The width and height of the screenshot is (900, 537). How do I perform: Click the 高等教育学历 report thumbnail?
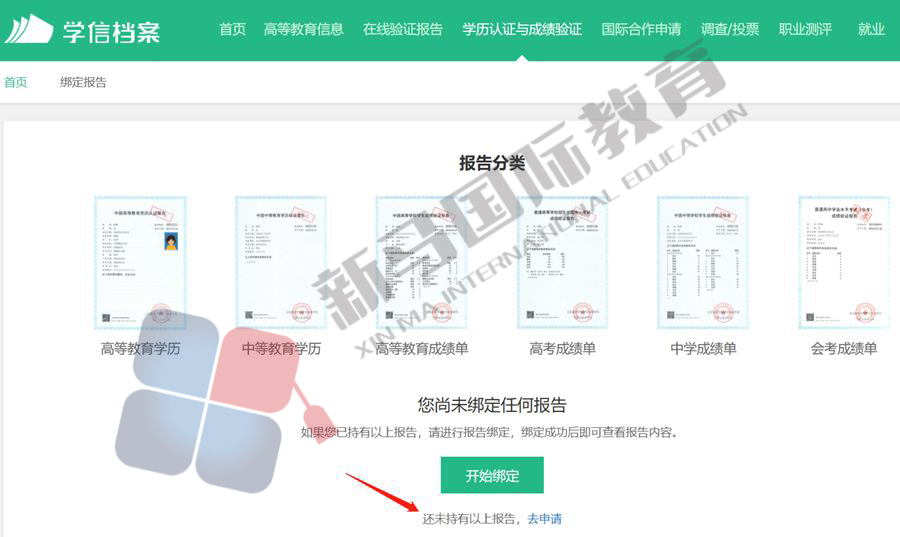pyautogui.click(x=140, y=262)
